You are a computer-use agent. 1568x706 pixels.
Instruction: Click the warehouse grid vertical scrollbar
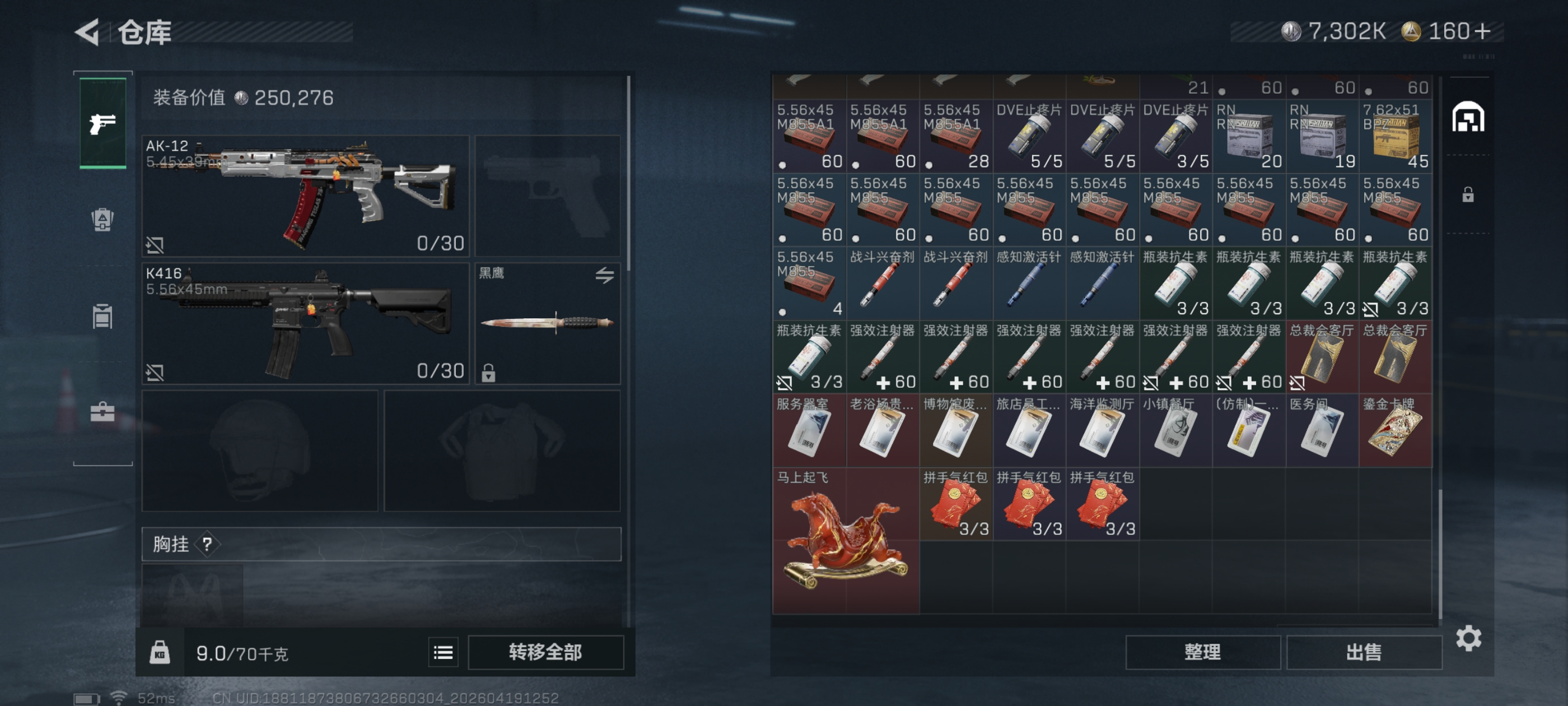click(1440, 554)
